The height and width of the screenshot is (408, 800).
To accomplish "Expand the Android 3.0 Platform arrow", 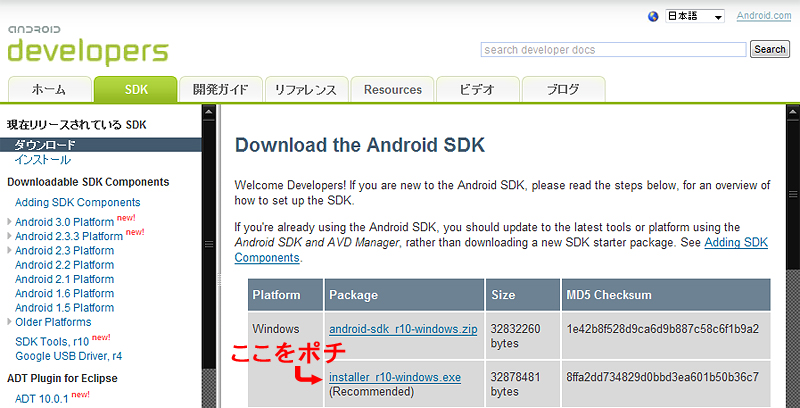I will coord(10,222).
